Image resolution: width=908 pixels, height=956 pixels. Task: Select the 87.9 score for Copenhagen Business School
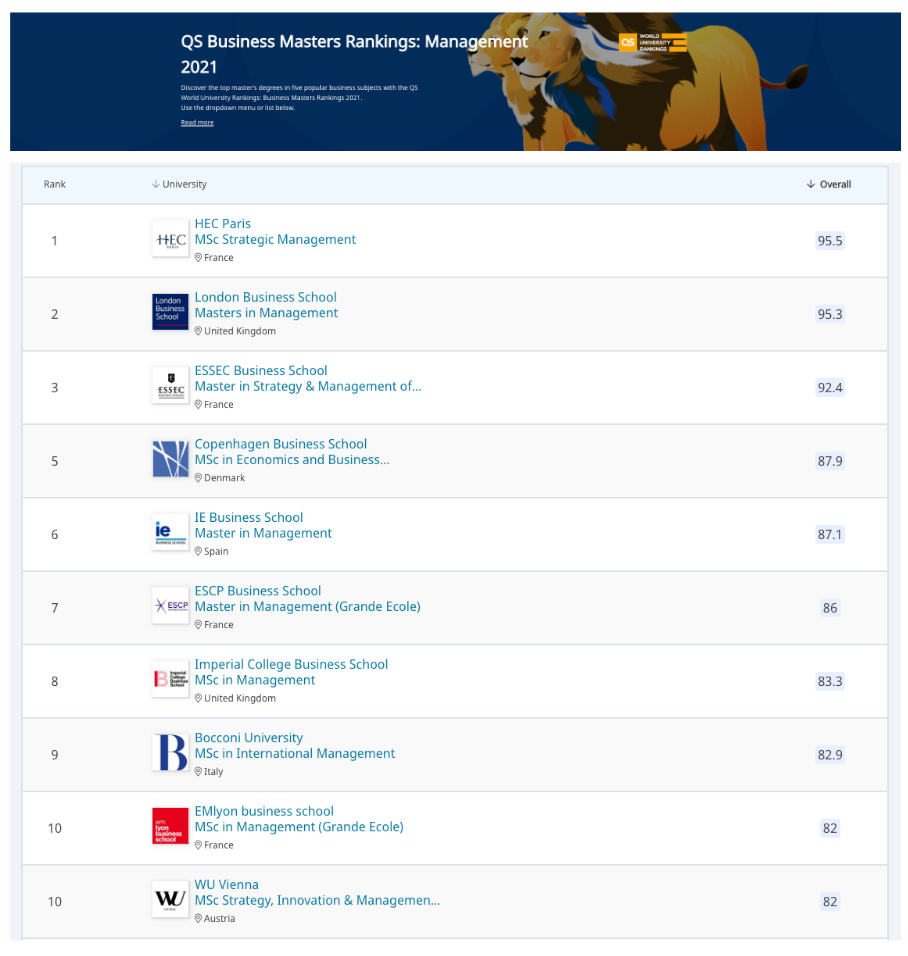pyautogui.click(x=830, y=461)
